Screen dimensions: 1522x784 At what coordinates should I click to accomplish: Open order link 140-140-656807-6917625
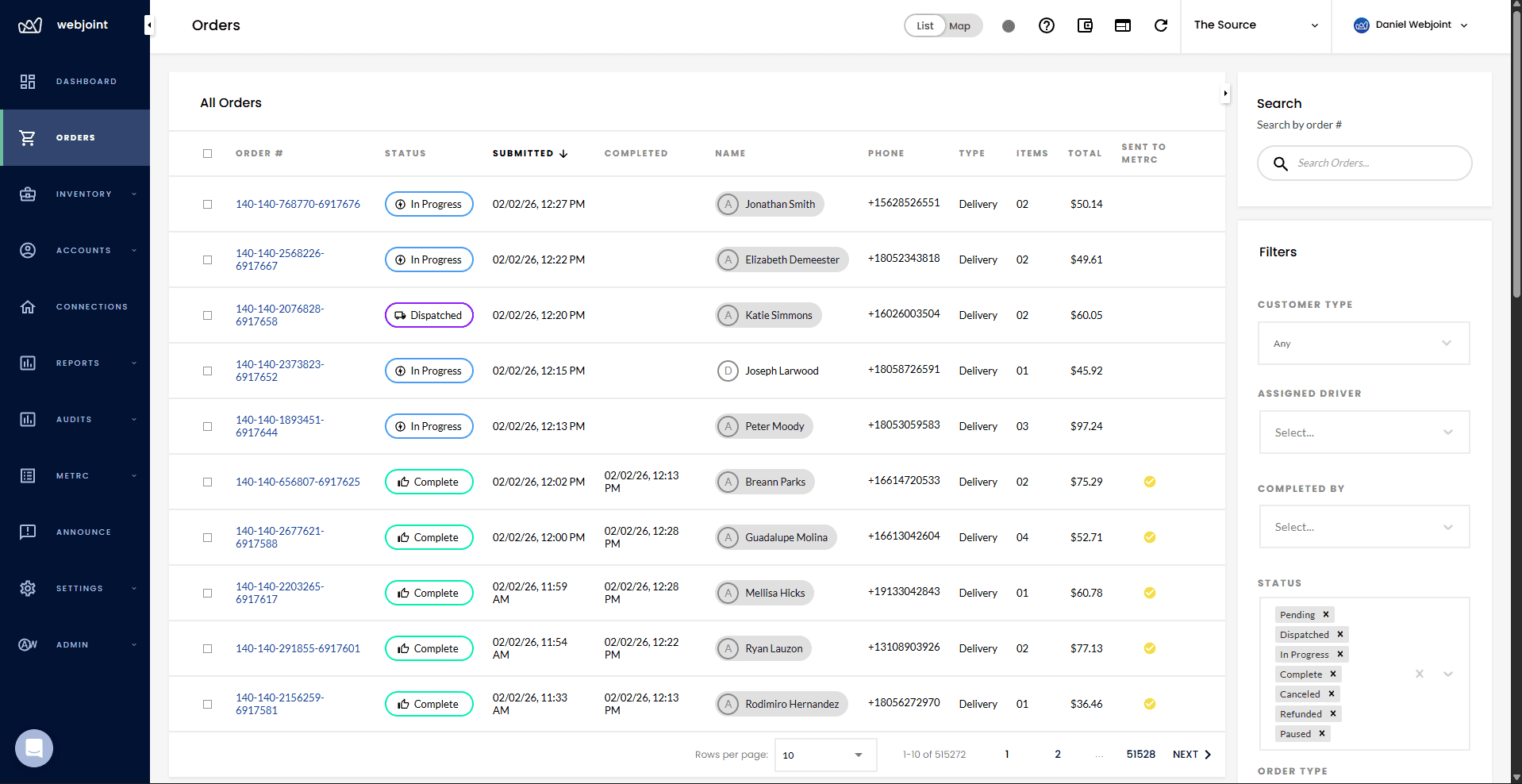coord(298,482)
